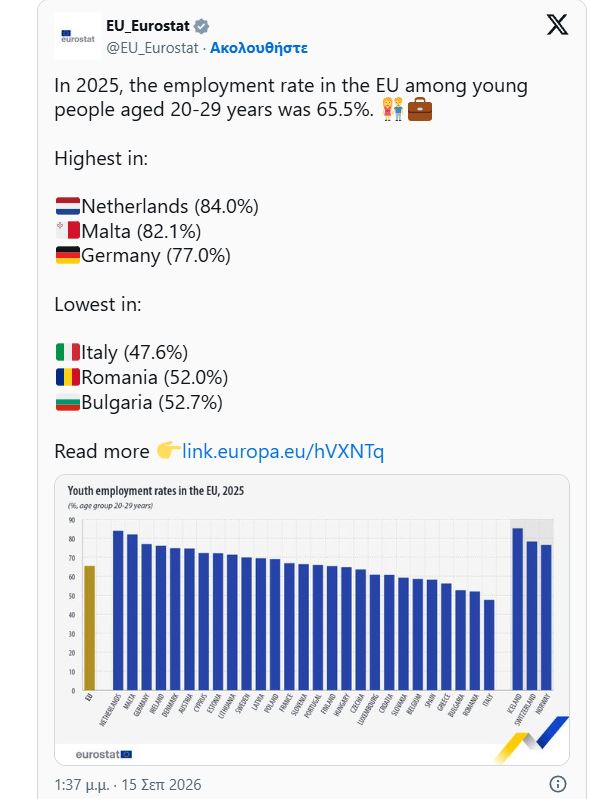
Task: Click the pointing hand emoji
Action: pos(168,451)
